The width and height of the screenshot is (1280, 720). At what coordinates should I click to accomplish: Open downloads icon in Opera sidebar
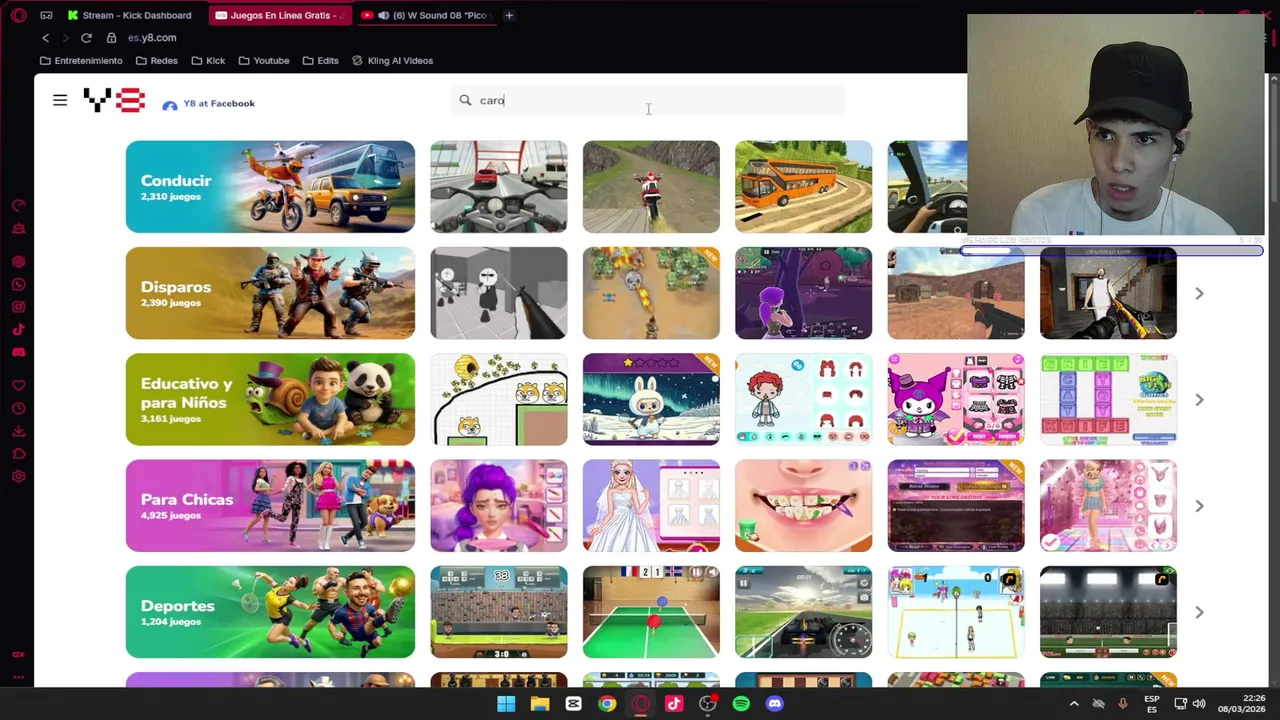18,431
